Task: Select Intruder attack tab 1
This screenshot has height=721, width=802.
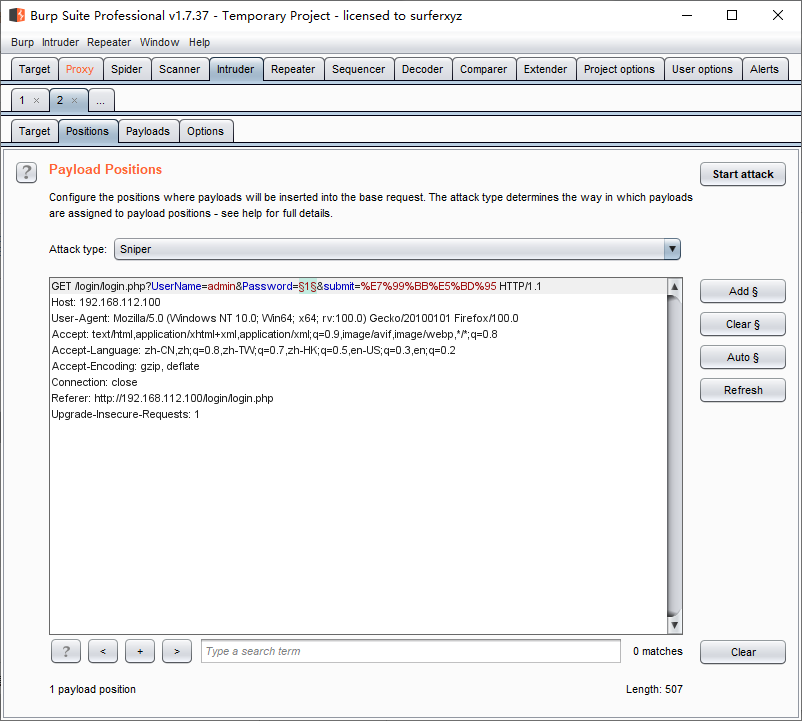Action: pyautogui.click(x=22, y=100)
